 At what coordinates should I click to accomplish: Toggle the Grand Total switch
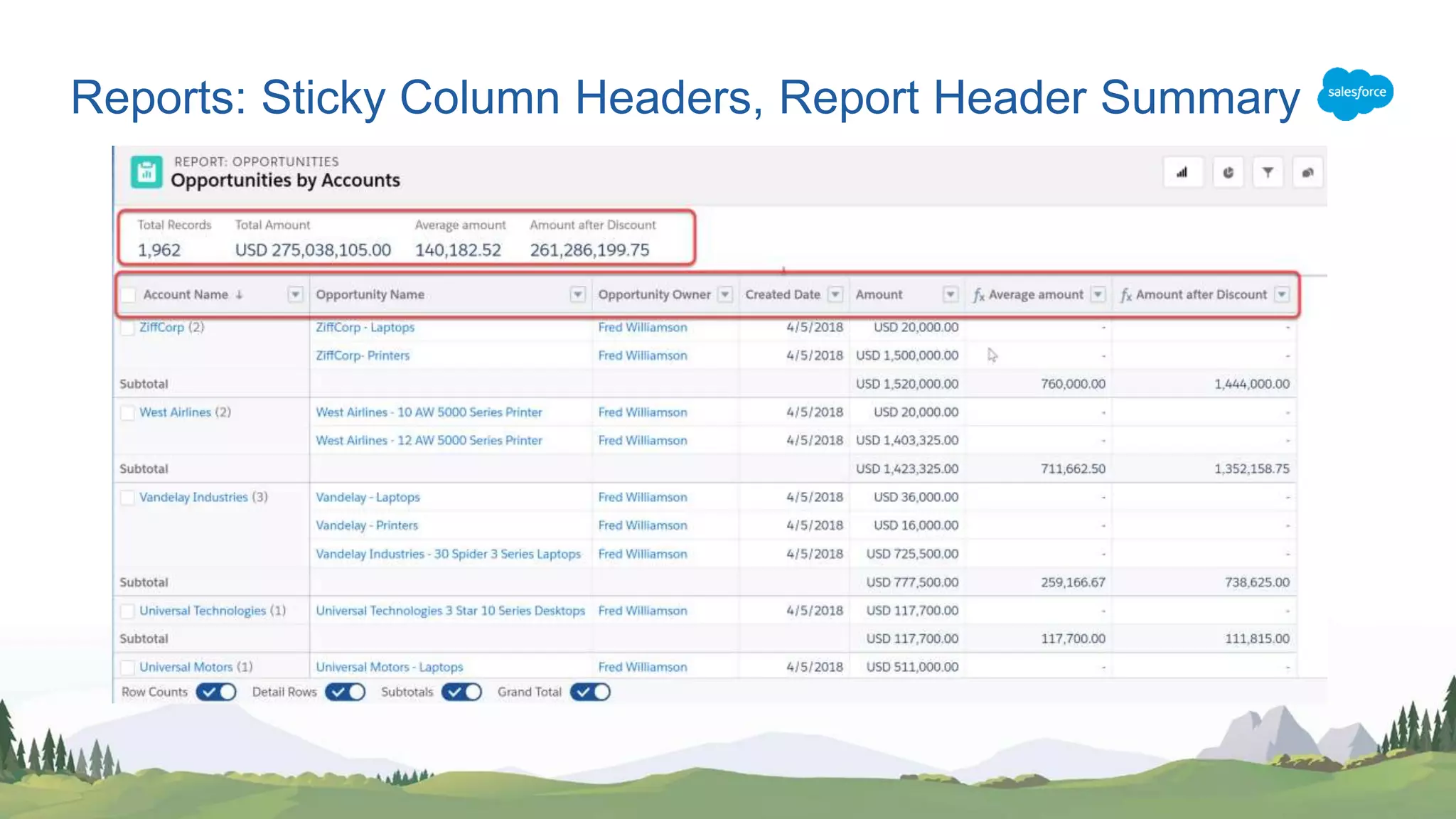click(590, 692)
